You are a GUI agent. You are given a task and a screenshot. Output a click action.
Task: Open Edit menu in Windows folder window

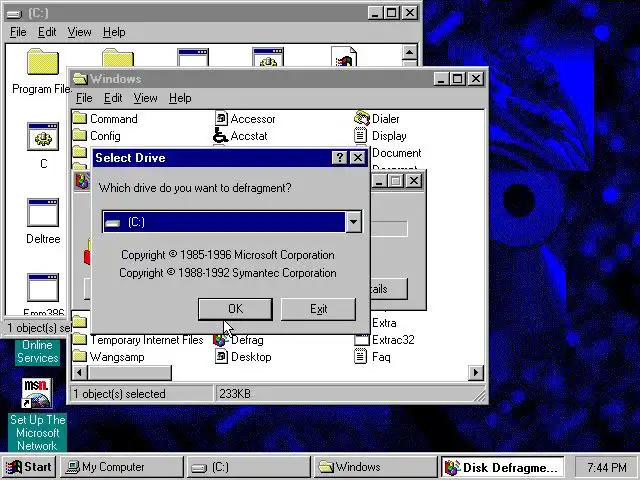click(113, 98)
